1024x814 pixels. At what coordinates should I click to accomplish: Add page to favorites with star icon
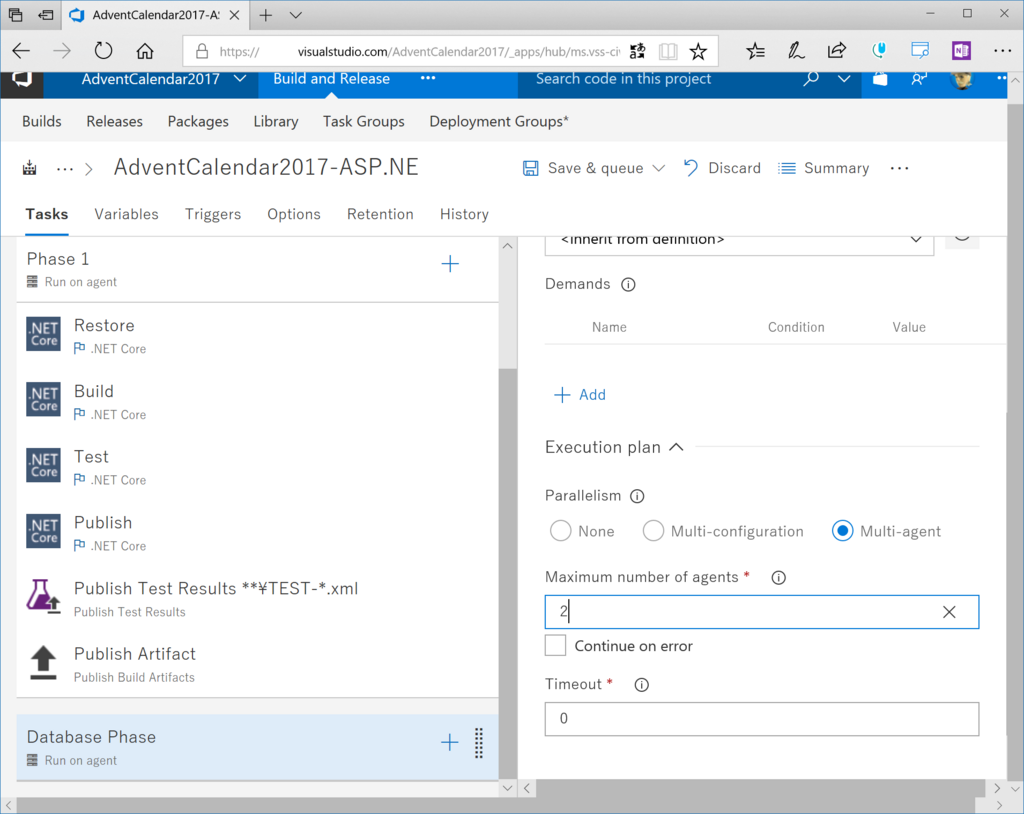tap(698, 51)
